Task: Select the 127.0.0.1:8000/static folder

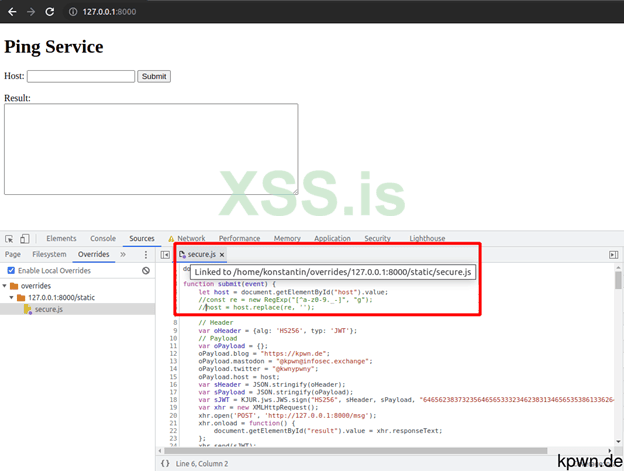Action: 61,297
